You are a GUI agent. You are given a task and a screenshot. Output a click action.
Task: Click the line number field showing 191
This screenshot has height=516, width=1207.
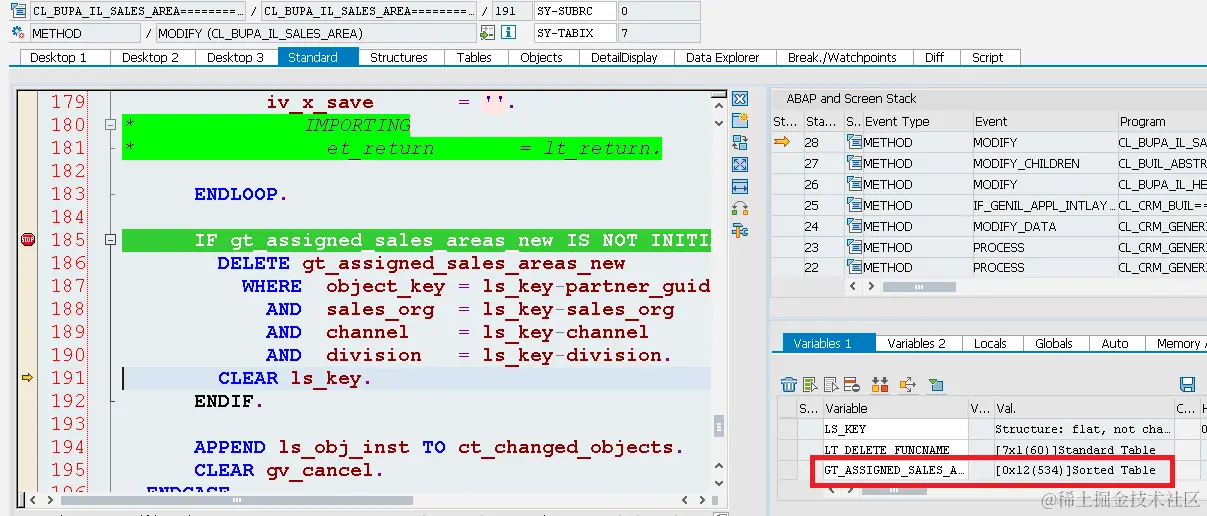click(511, 12)
